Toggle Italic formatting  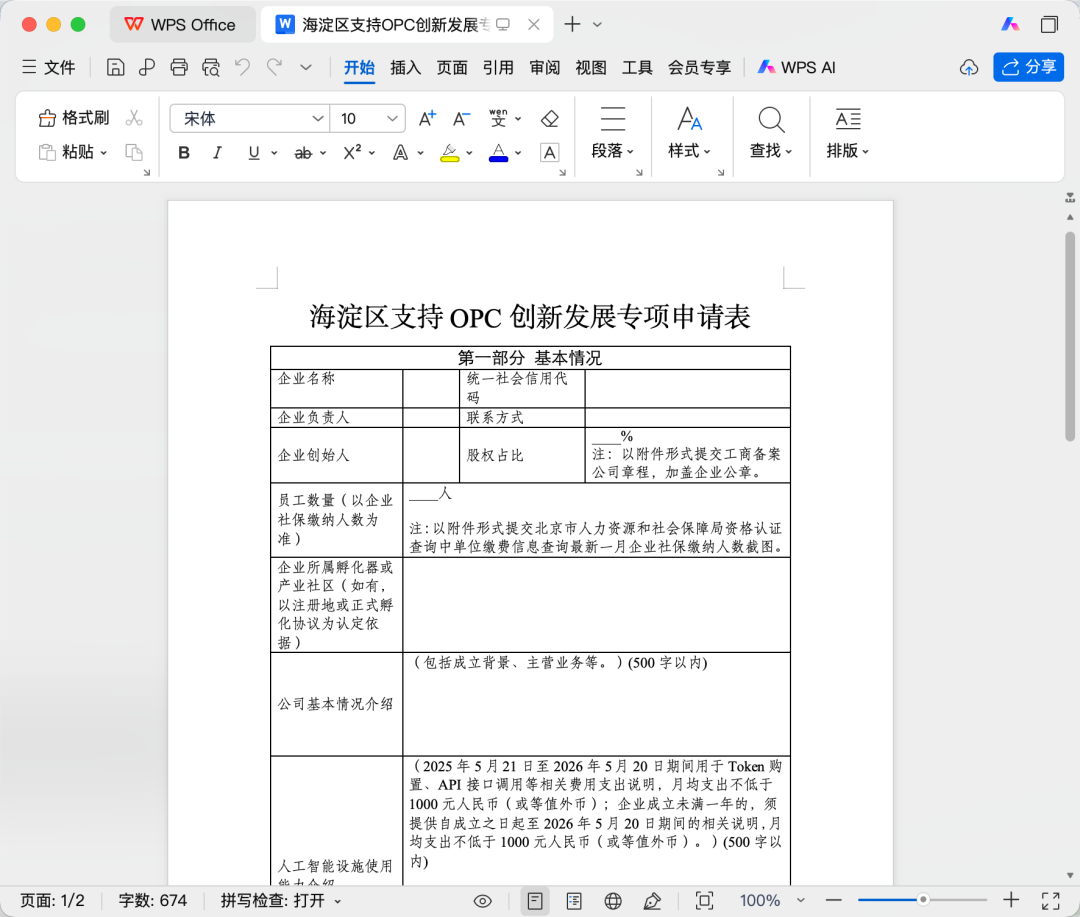click(218, 152)
